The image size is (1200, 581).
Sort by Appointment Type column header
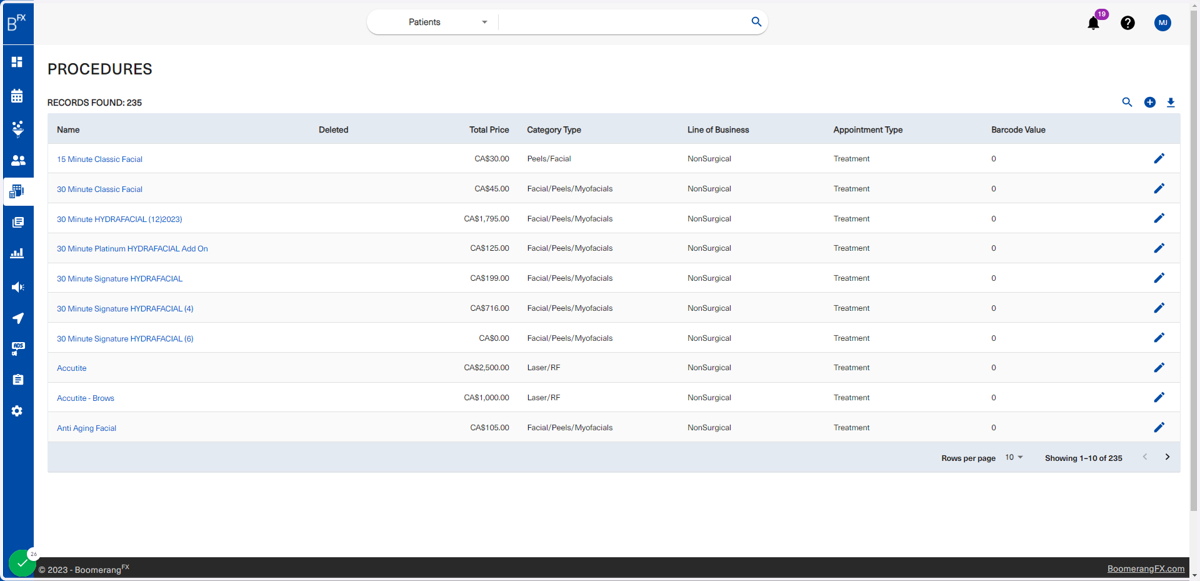pos(868,130)
